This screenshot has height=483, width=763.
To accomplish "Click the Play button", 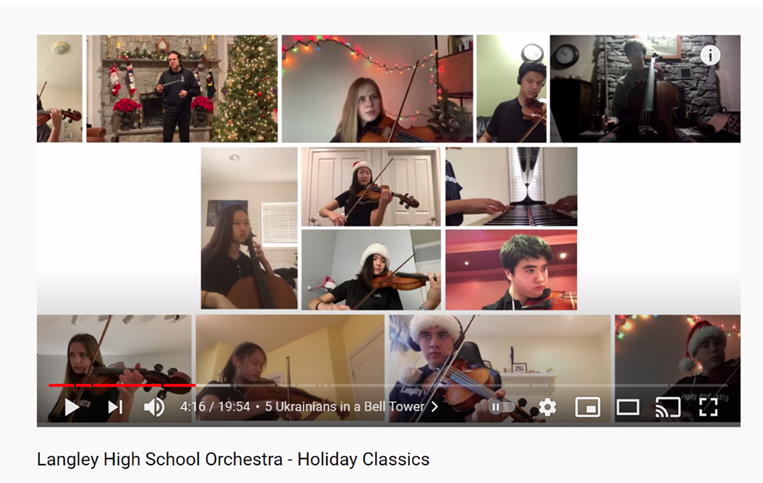I will (x=72, y=407).
